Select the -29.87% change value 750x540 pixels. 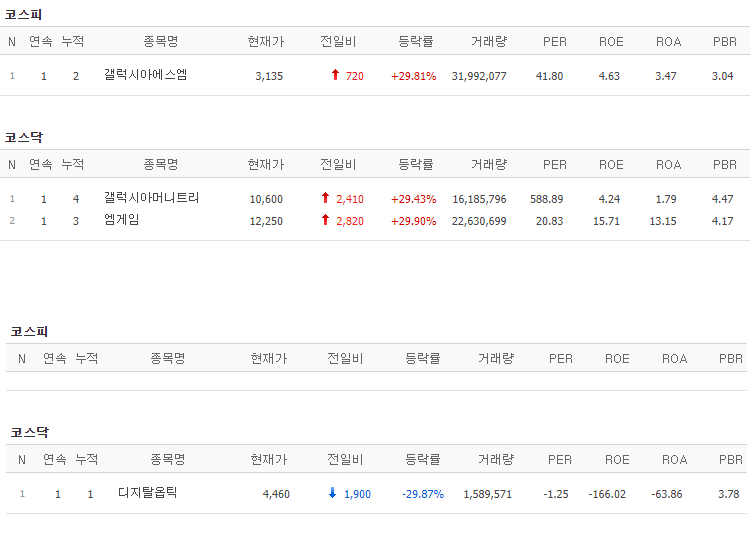coord(423,494)
